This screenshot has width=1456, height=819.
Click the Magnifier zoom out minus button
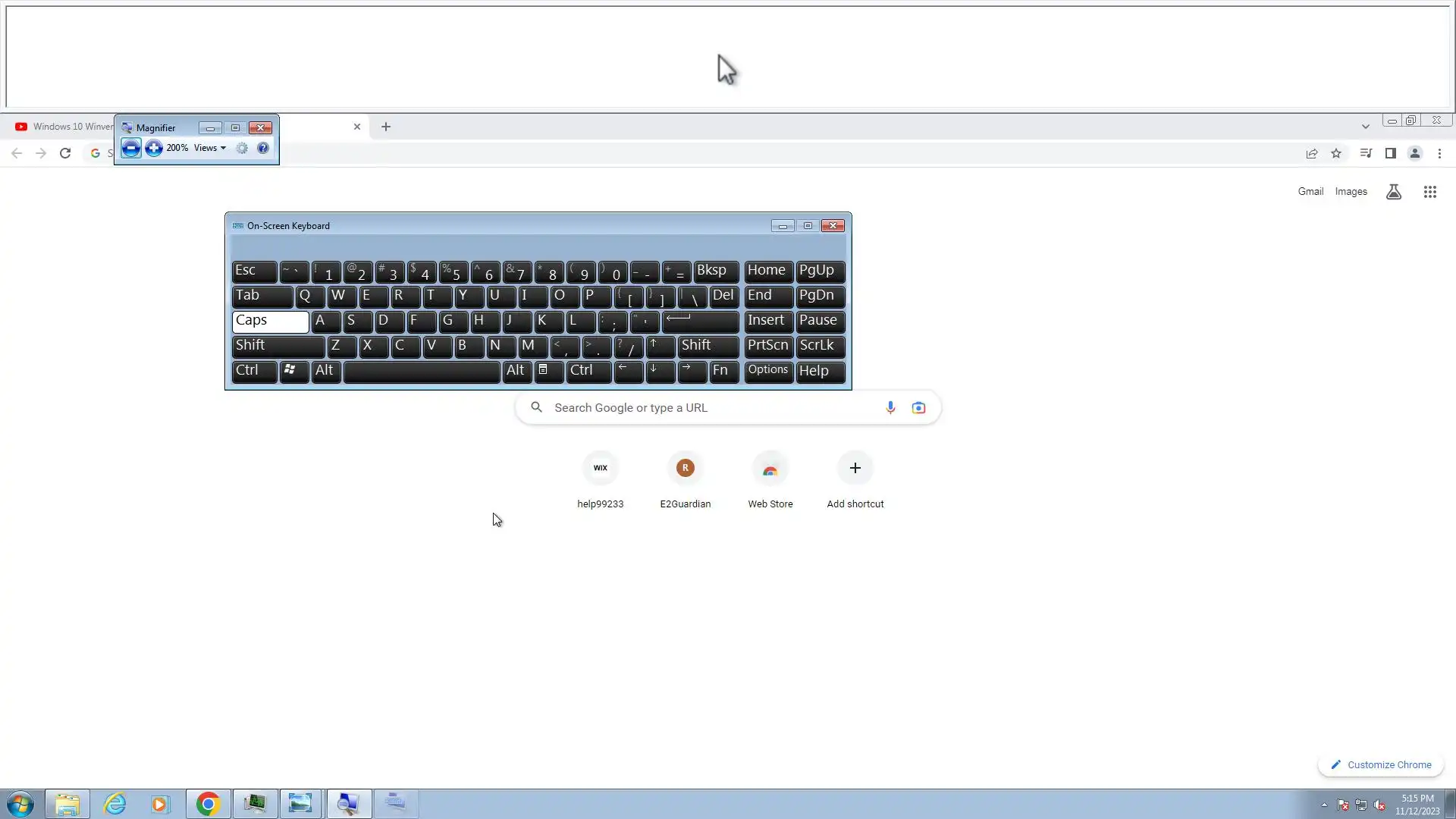coord(130,148)
